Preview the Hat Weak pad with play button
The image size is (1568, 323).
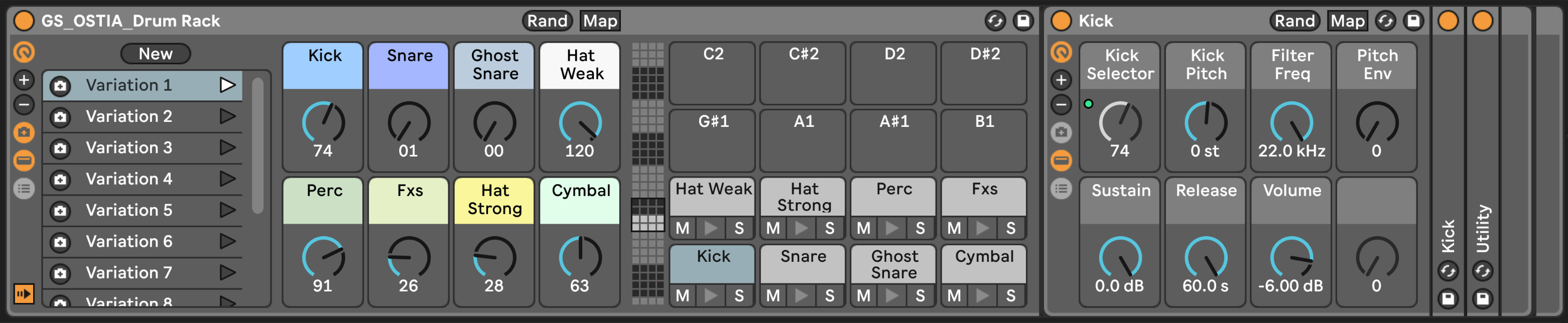[710, 228]
